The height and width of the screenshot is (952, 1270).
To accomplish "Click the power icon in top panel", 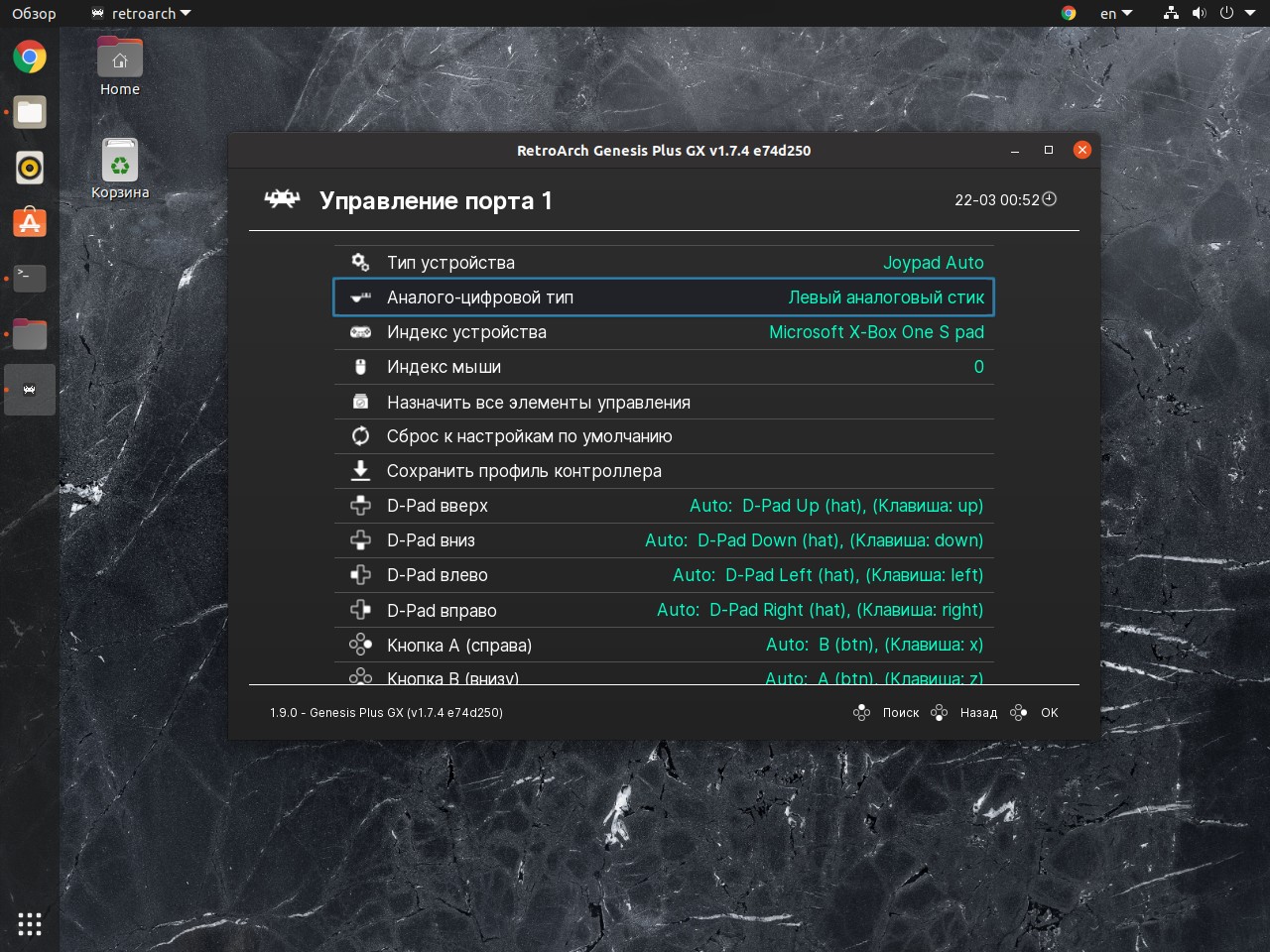I will [x=1226, y=13].
